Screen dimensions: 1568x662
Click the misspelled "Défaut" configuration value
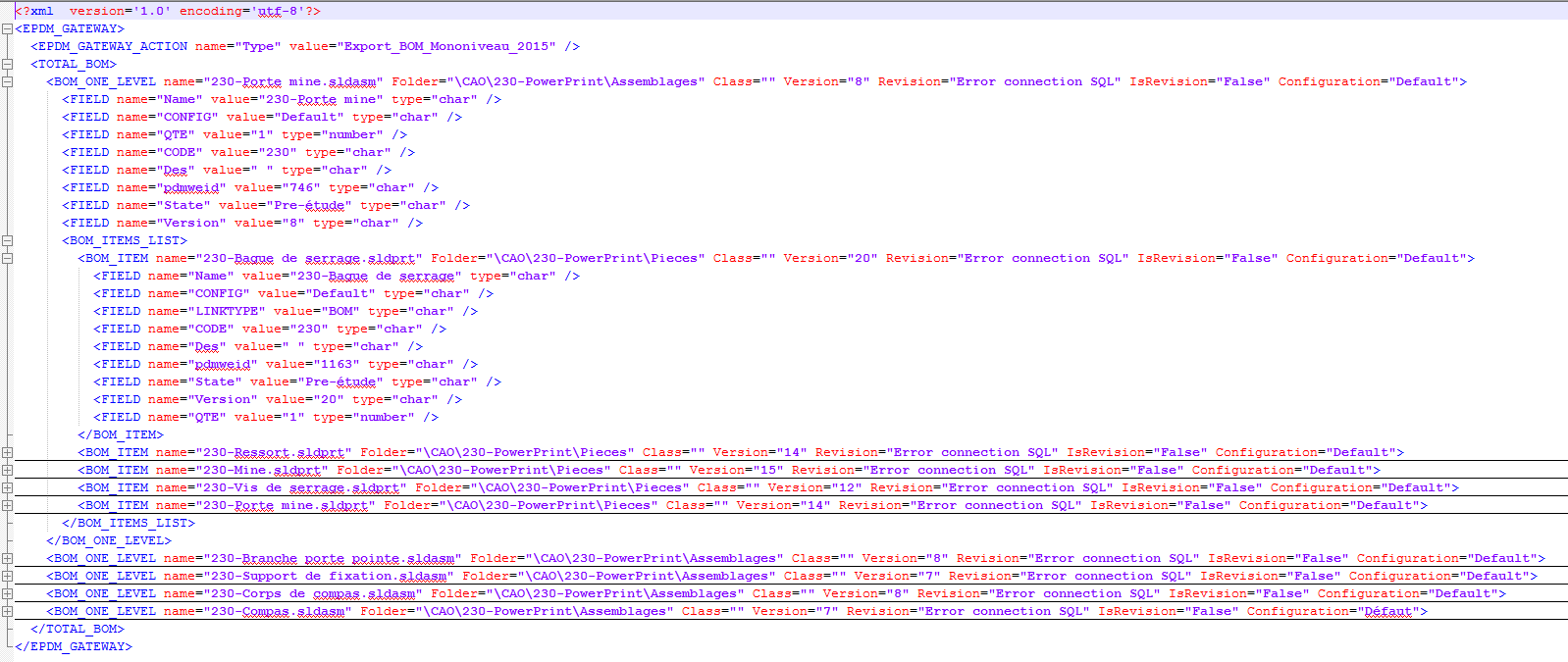click(x=1387, y=611)
